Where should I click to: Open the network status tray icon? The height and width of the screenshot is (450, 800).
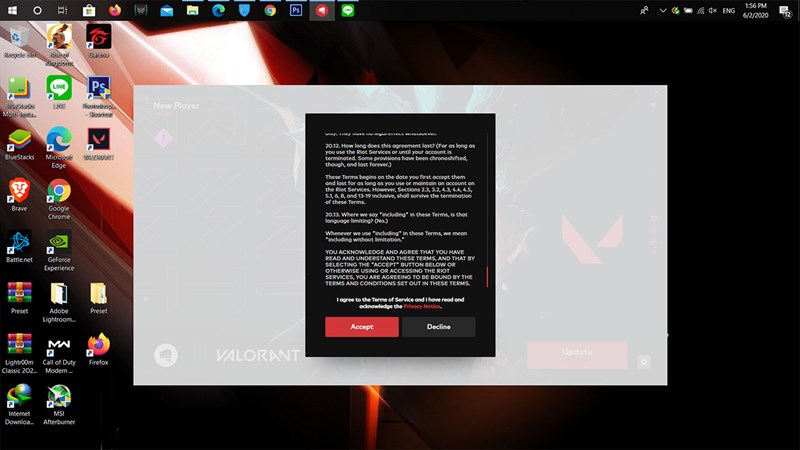point(701,10)
